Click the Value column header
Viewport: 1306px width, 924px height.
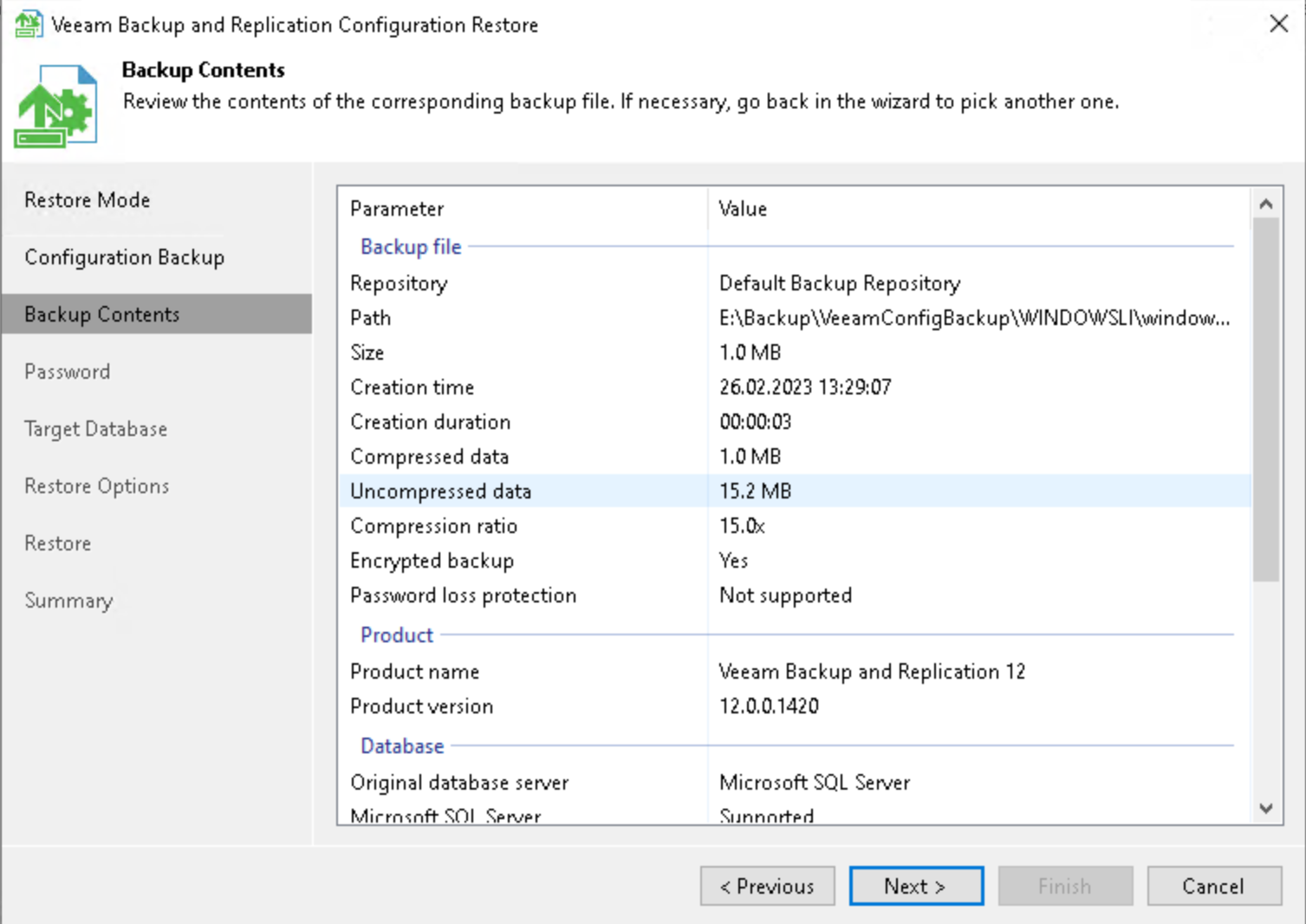pyautogui.click(x=979, y=209)
